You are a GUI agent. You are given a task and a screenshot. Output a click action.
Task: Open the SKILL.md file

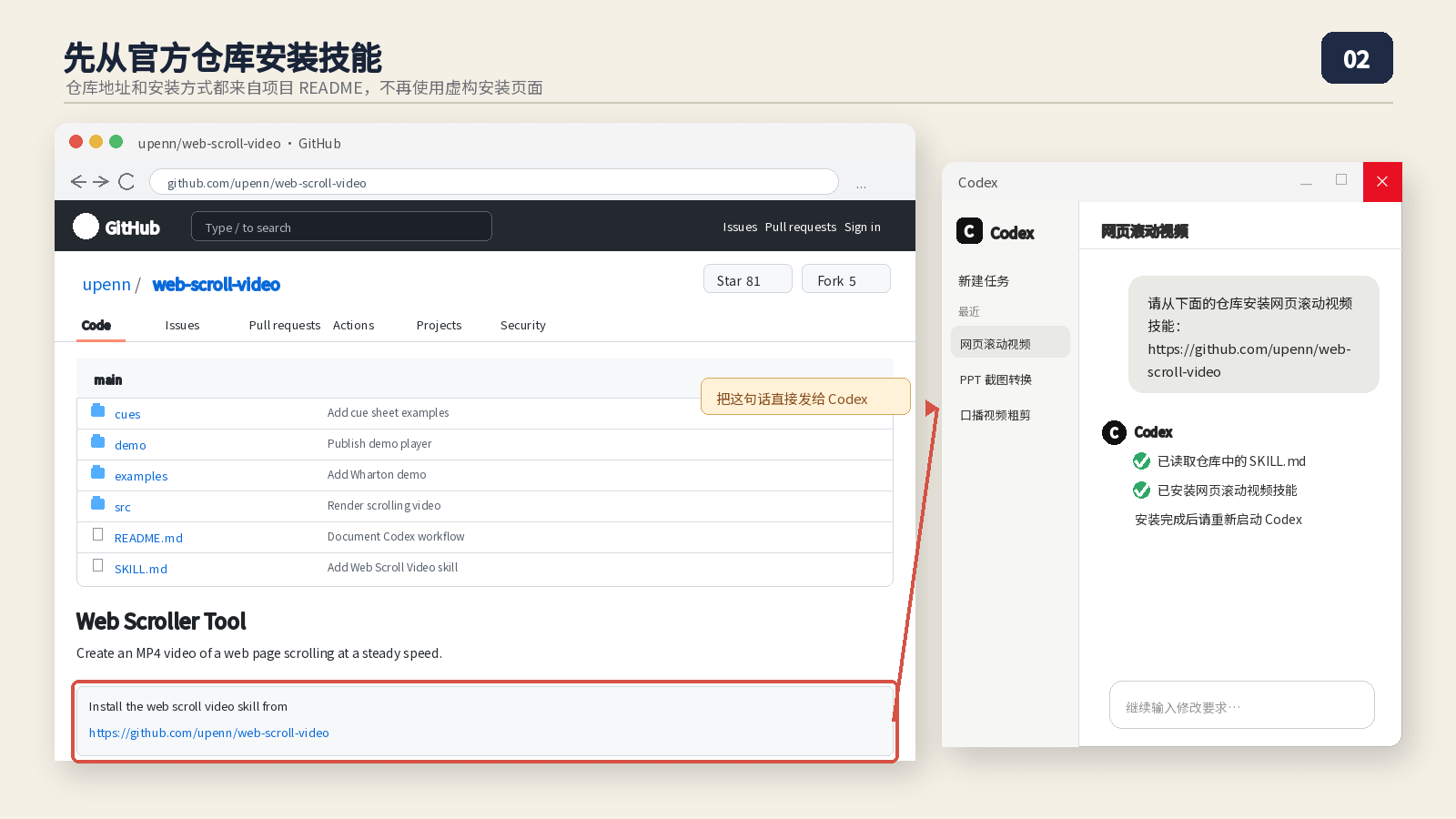[141, 569]
